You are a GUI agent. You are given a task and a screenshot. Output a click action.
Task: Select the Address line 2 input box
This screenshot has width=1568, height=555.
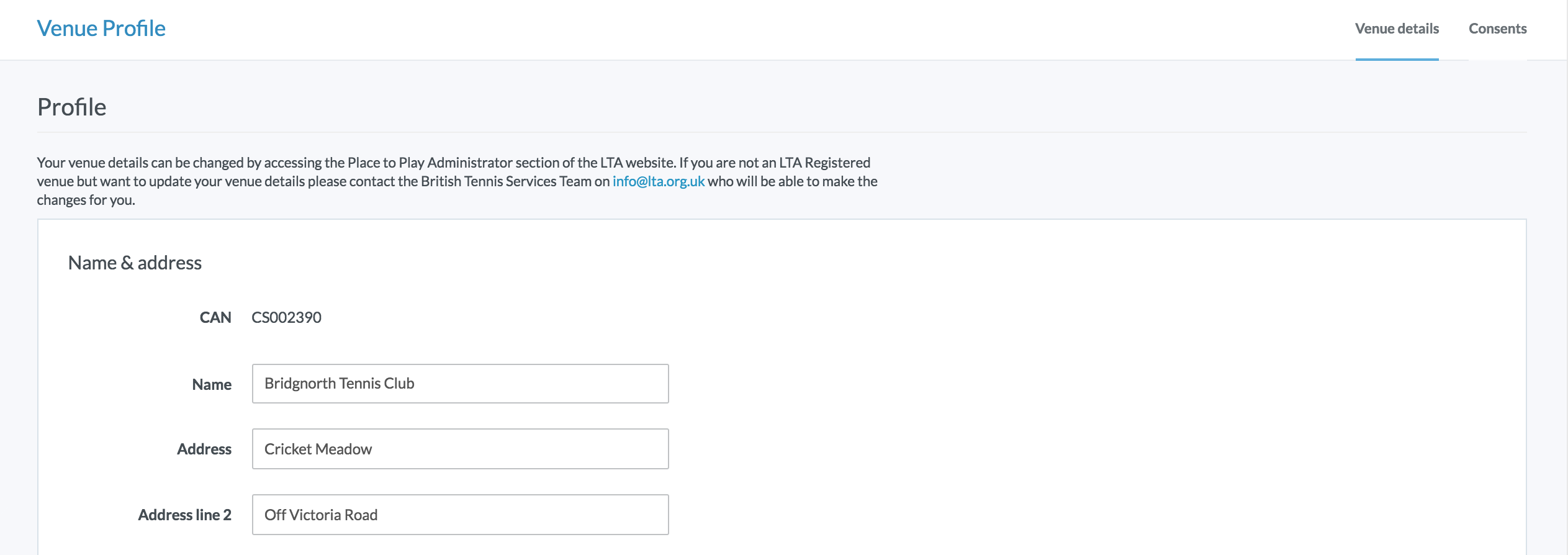460,515
